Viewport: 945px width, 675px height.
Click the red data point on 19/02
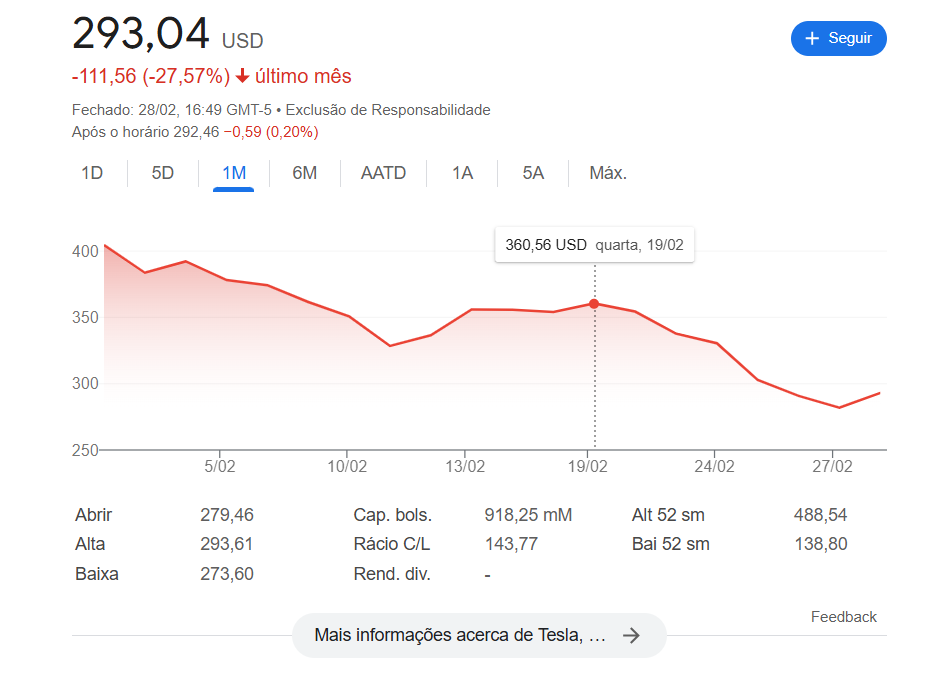click(x=594, y=304)
